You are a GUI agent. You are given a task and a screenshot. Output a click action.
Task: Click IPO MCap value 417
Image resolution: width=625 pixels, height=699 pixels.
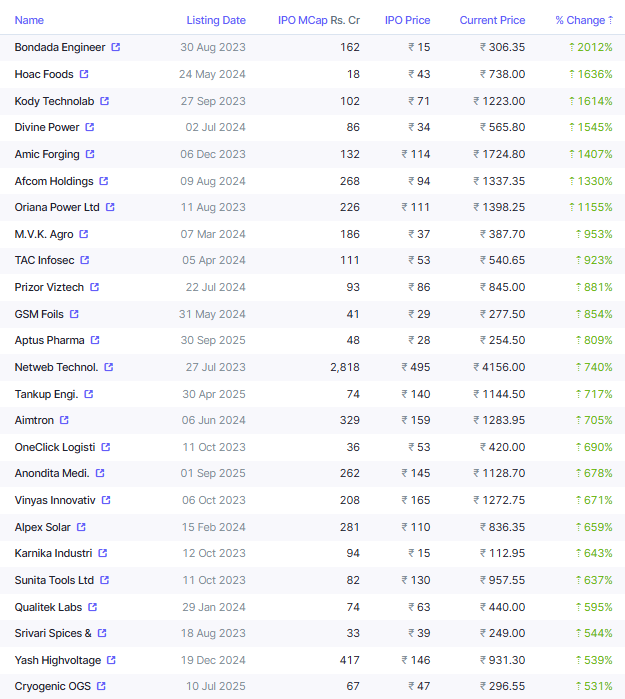350,660
